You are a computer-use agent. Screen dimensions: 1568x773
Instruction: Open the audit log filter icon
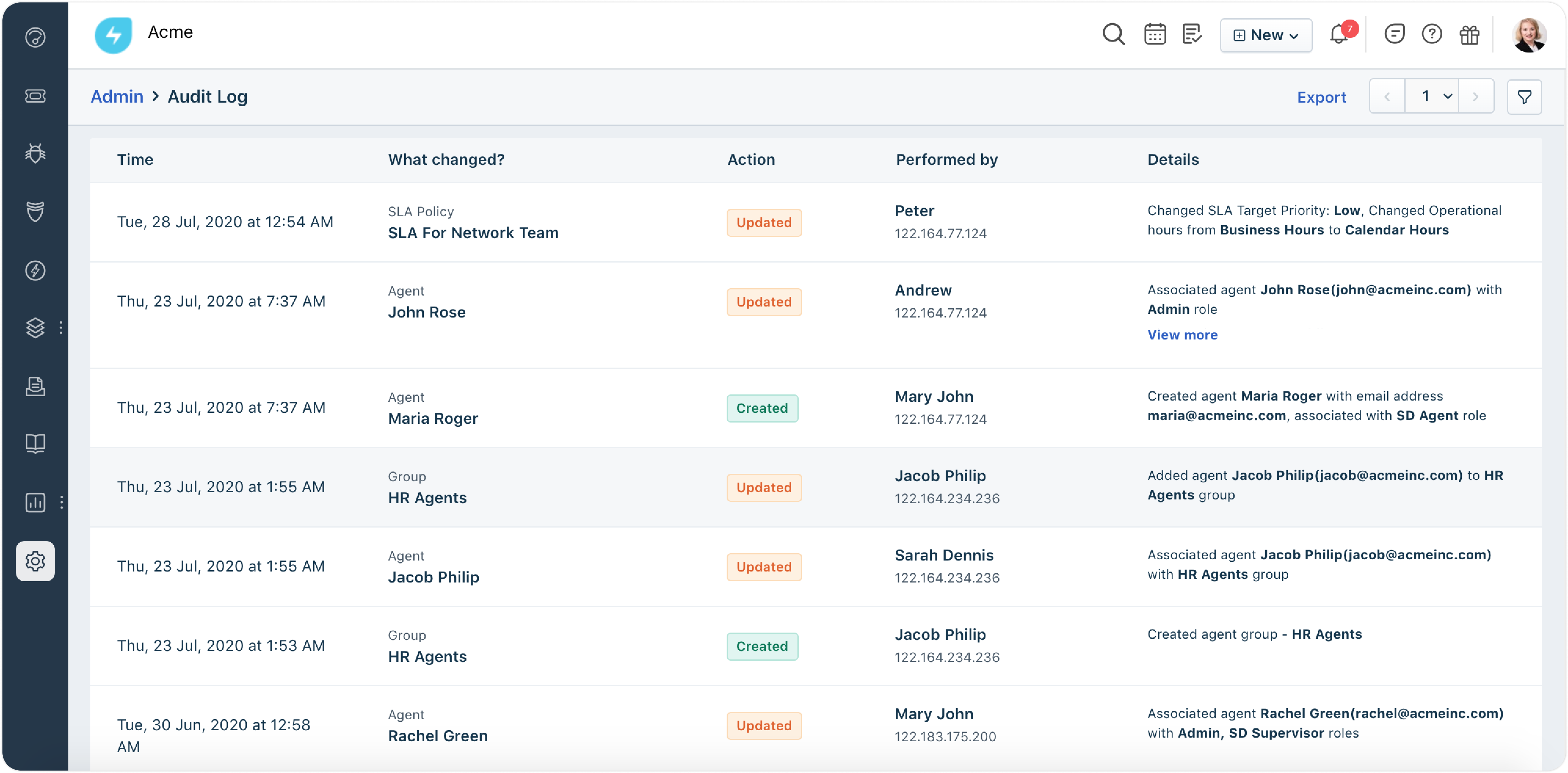pyautogui.click(x=1524, y=97)
